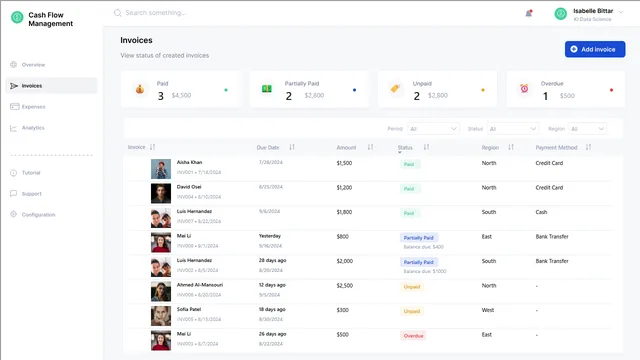Click the David Osei invoice name
The image size is (640, 360).
pyautogui.click(x=189, y=187)
